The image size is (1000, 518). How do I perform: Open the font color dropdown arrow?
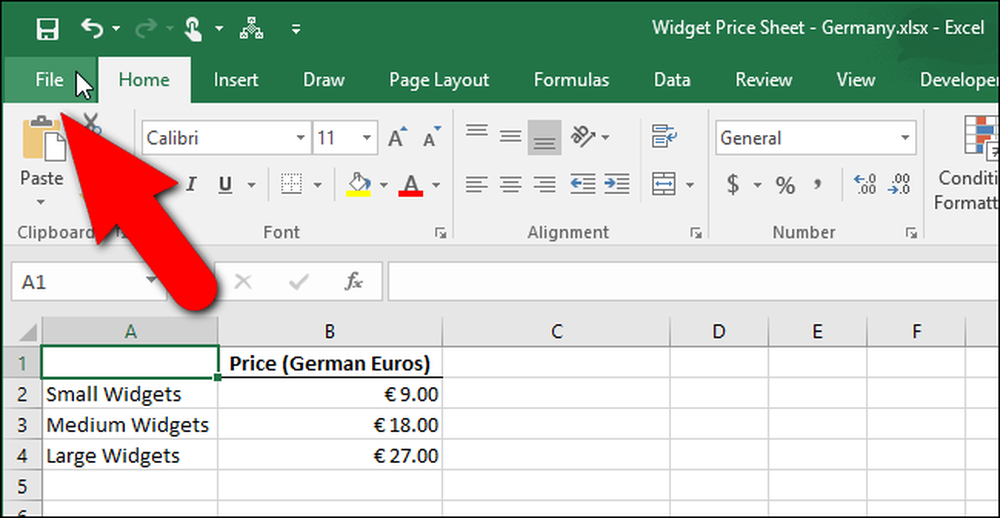pos(437,186)
